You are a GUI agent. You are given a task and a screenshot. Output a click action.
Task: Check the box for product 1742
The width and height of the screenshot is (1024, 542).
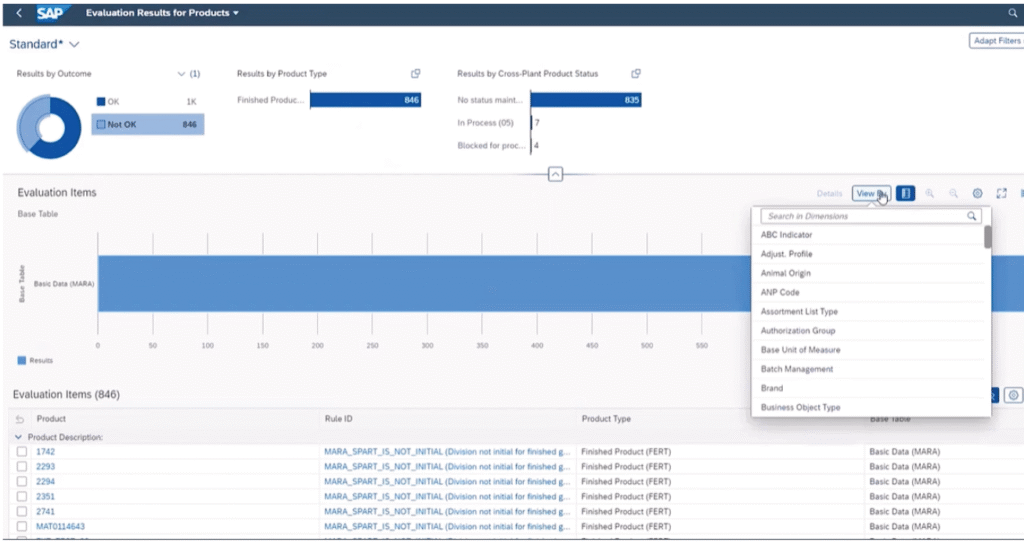[x=22, y=452]
